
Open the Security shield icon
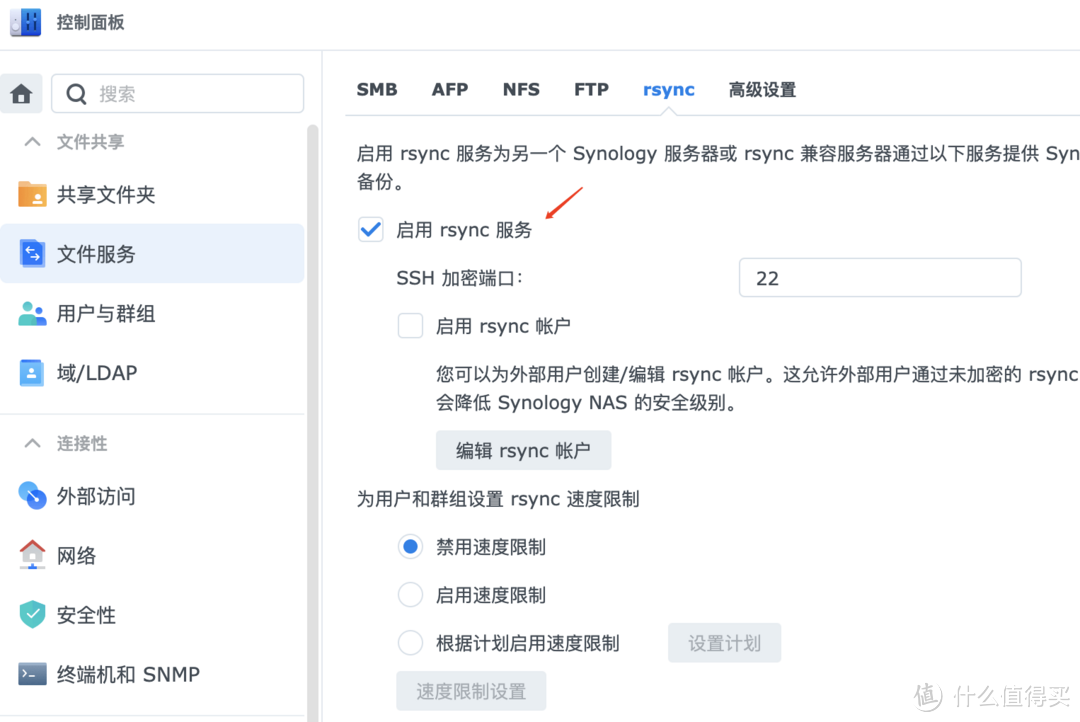point(32,614)
